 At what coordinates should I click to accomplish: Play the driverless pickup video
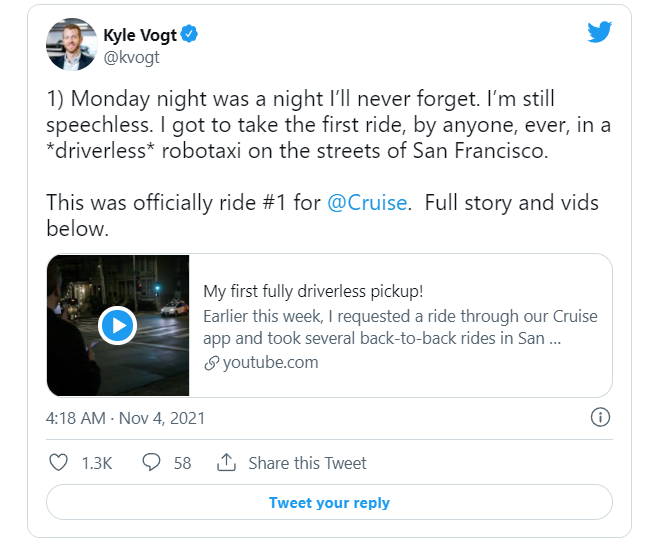coord(118,325)
